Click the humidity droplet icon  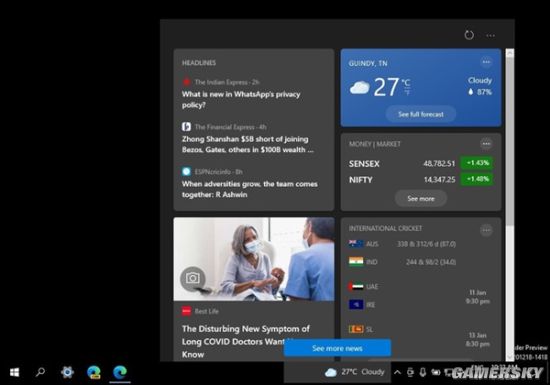(471, 92)
